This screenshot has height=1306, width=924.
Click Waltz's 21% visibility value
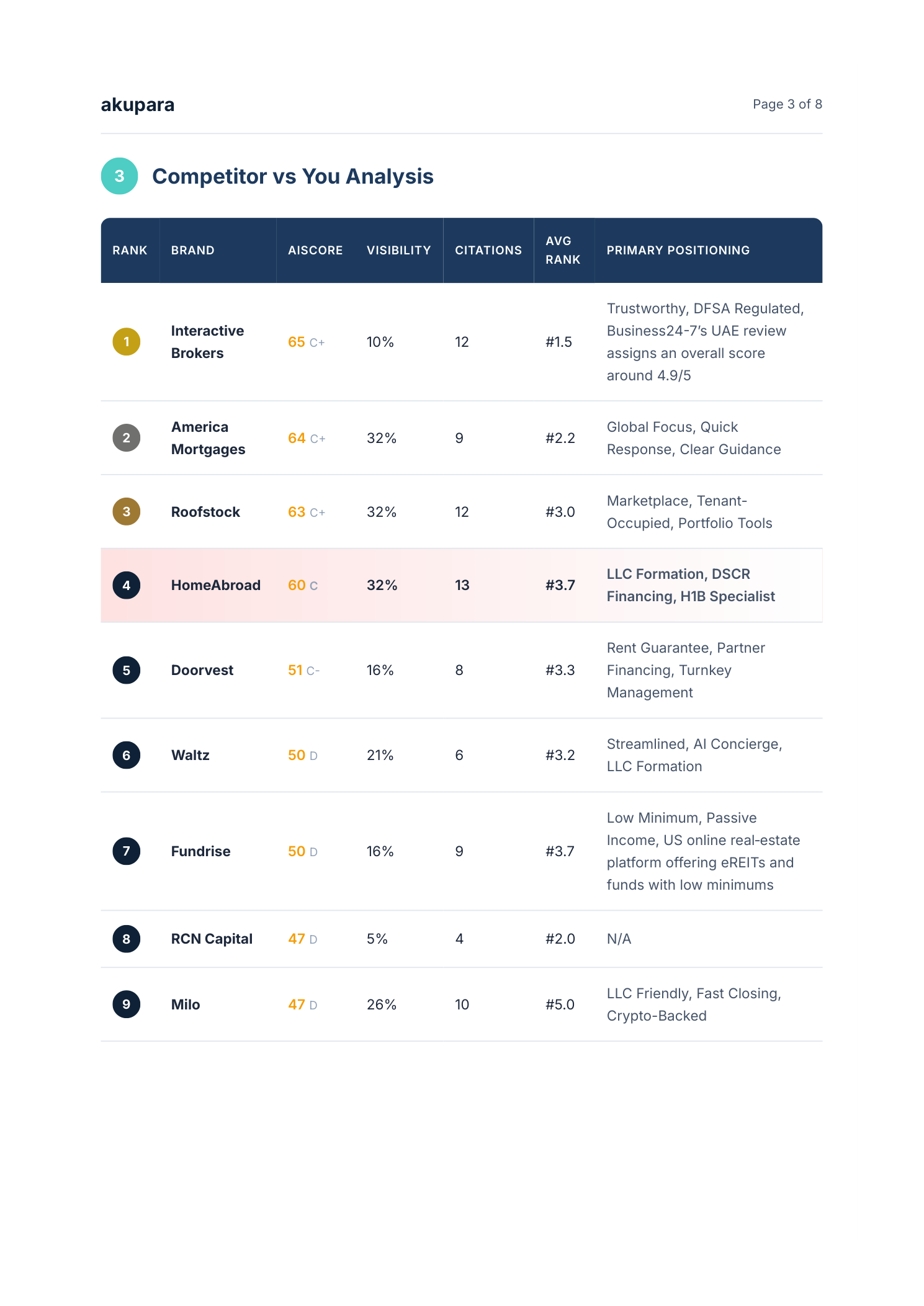[380, 755]
